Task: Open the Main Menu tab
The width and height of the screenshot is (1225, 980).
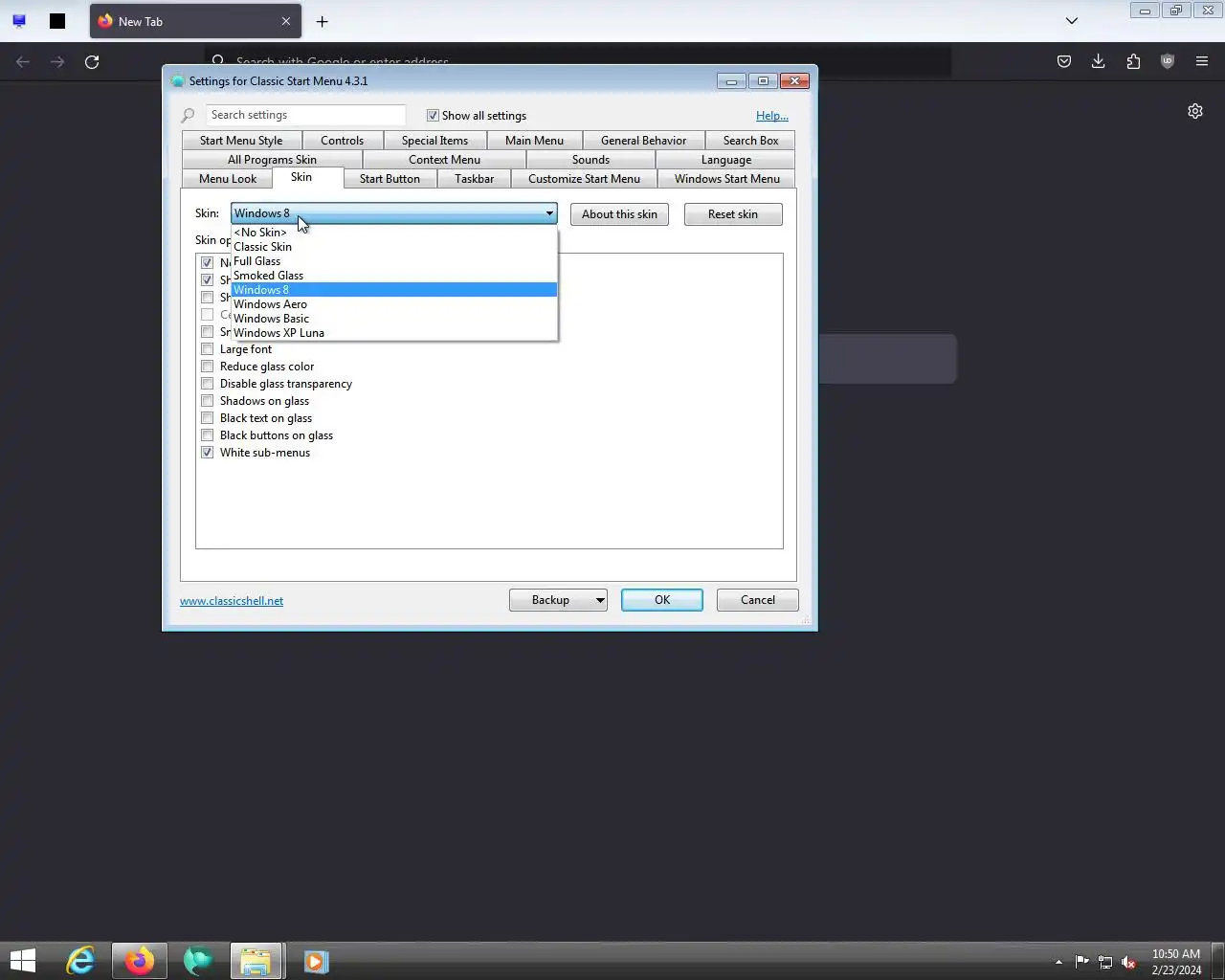Action: tap(534, 141)
